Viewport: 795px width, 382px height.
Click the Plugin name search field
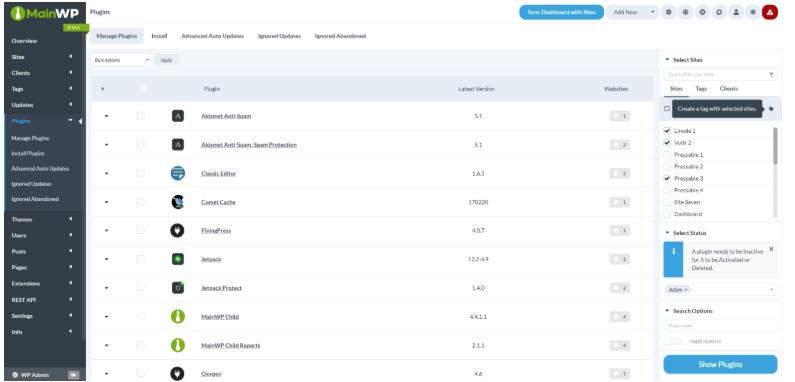point(720,326)
